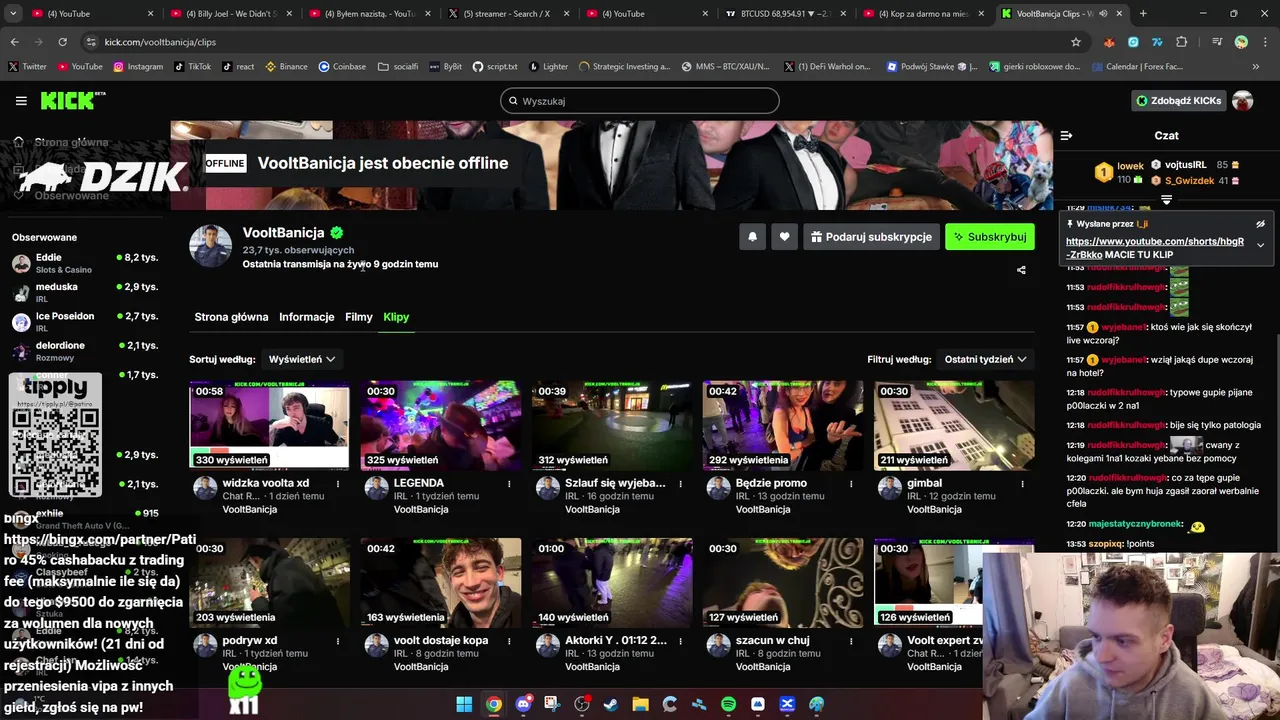1280x720 pixels.
Task: Expand the pinned message chevron
Action: [x=1261, y=245]
